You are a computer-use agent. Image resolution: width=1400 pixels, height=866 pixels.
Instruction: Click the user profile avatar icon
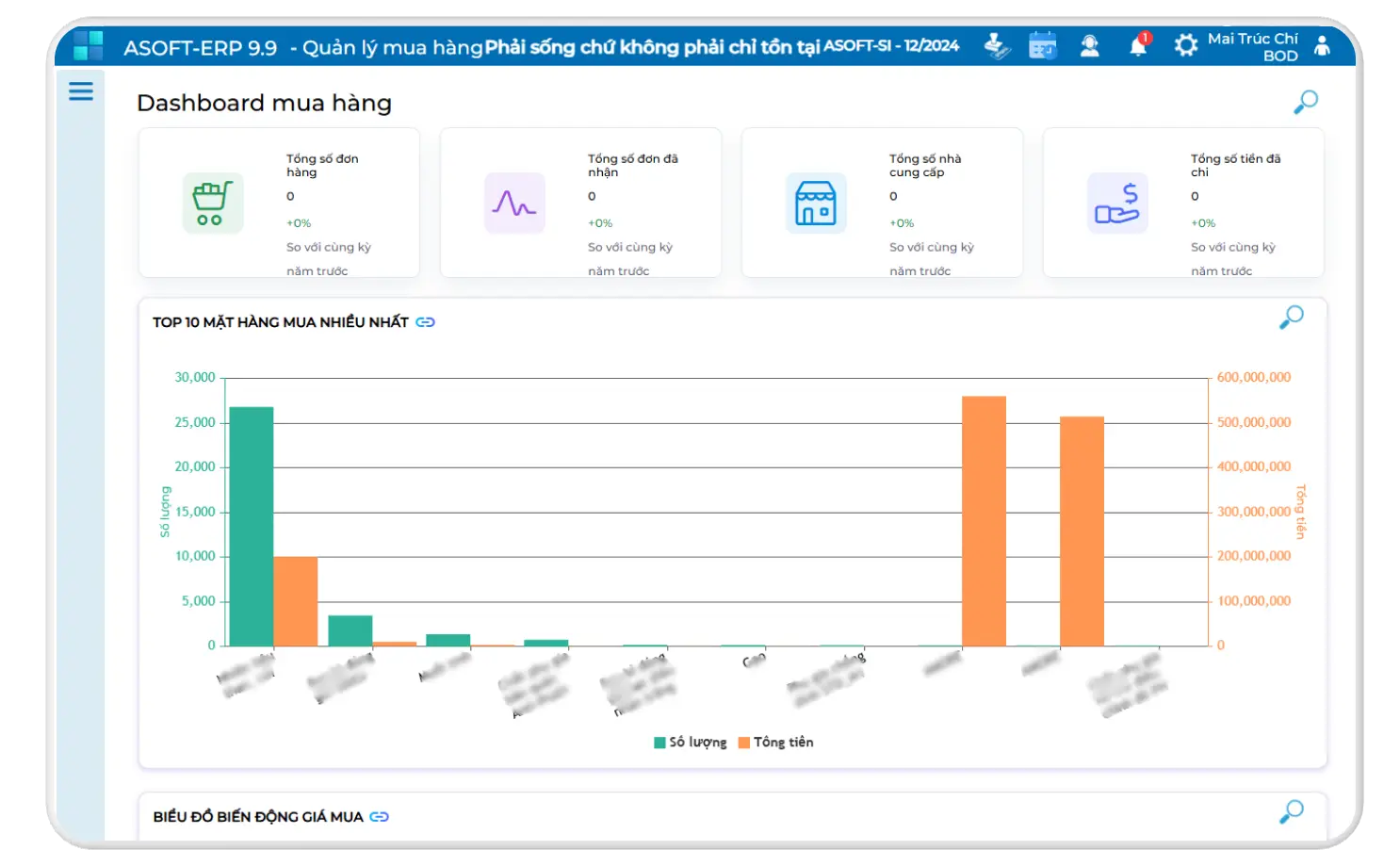(x=1322, y=45)
